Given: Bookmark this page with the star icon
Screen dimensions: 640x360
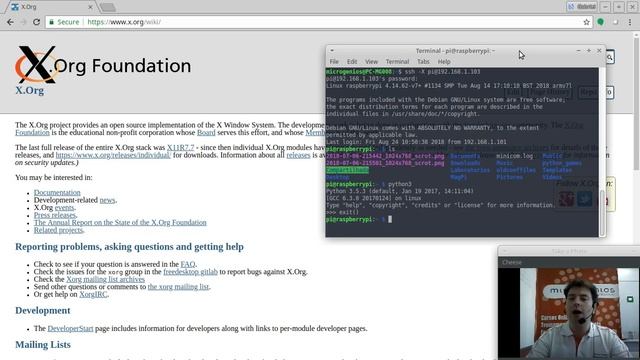Looking at the screenshot, I should [587, 22].
